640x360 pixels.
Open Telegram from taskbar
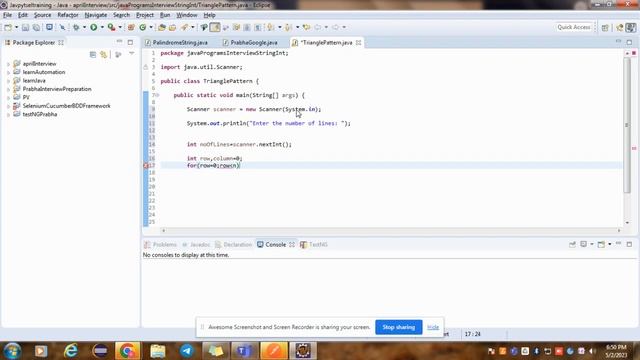coord(187,351)
